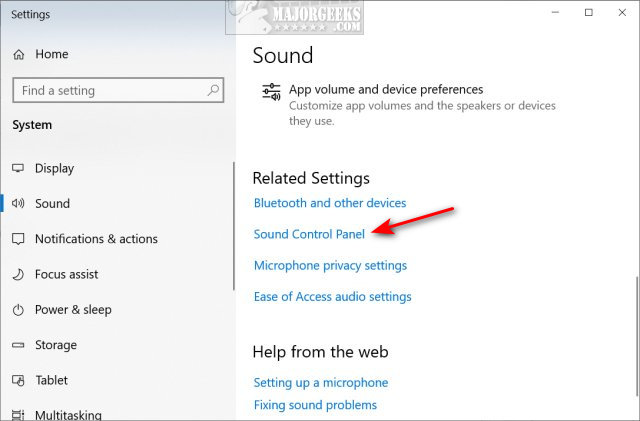
Task: Click the Sound speaker icon
Action: click(18, 203)
